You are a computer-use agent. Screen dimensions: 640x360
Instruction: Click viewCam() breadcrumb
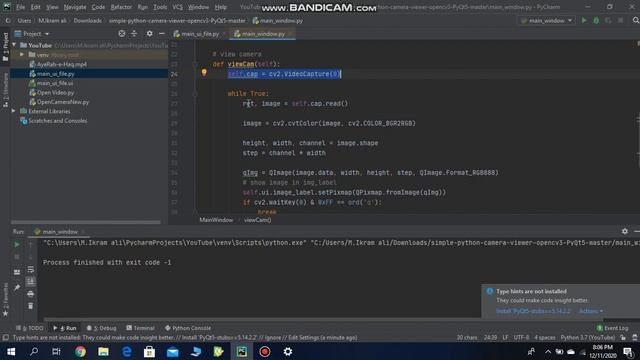coord(257,220)
